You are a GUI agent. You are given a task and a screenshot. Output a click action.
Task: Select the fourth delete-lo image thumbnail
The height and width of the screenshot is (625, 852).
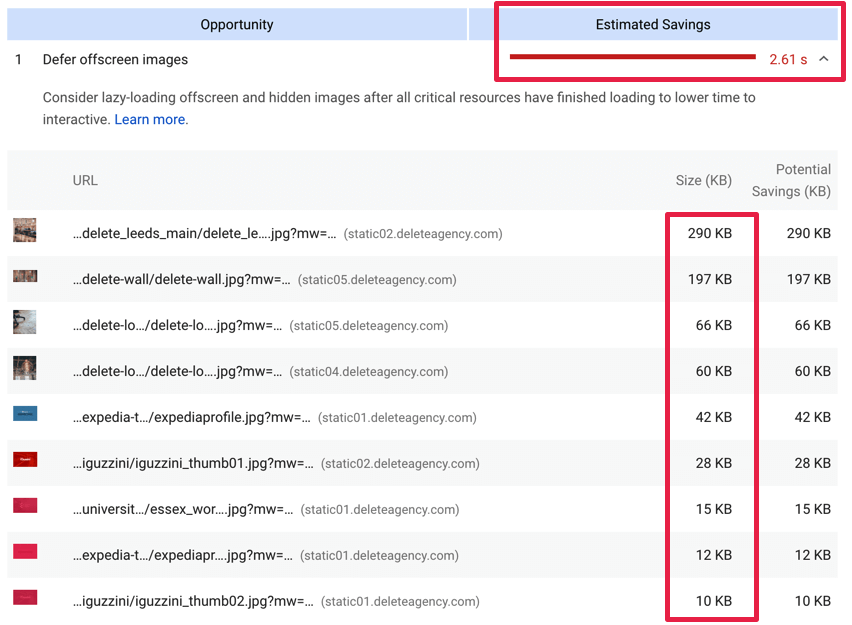click(x=24, y=368)
